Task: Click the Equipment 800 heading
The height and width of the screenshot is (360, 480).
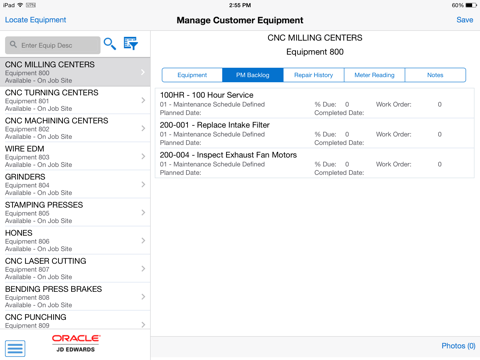Action: tap(315, 52)
